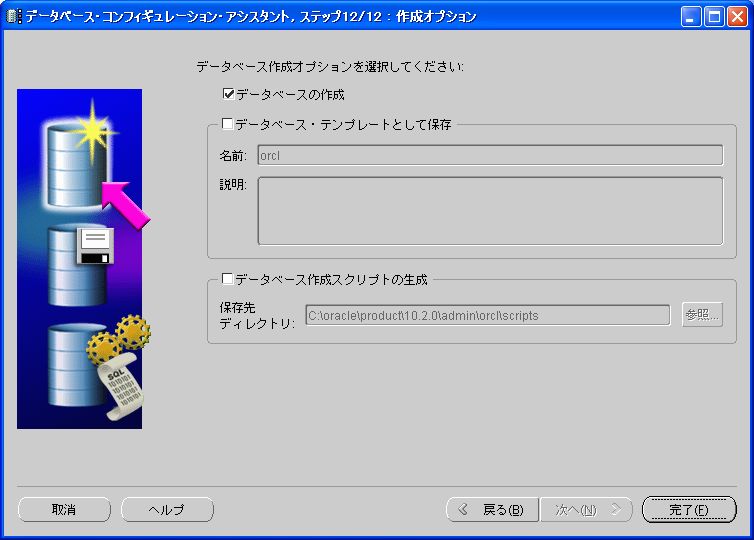
Task: Click the 説明: label
Action: pos(233,185)
